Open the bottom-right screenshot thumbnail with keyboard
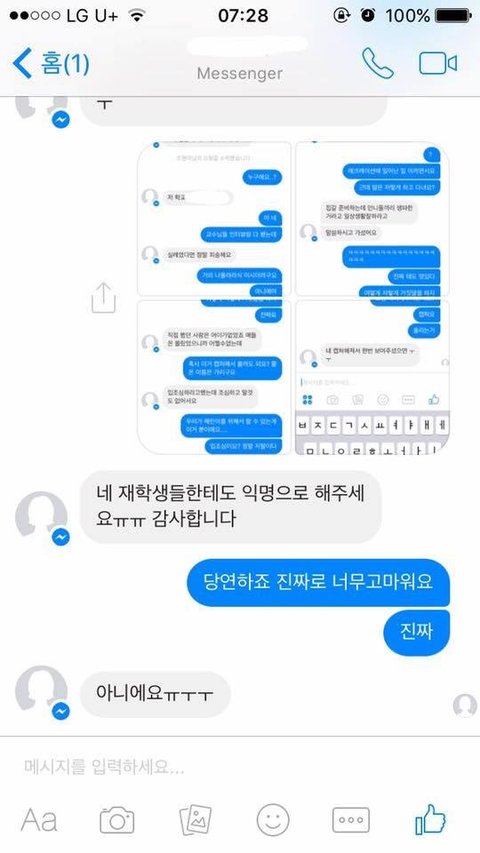The width and height of the screenshot is (480, 853). [372, 377]
